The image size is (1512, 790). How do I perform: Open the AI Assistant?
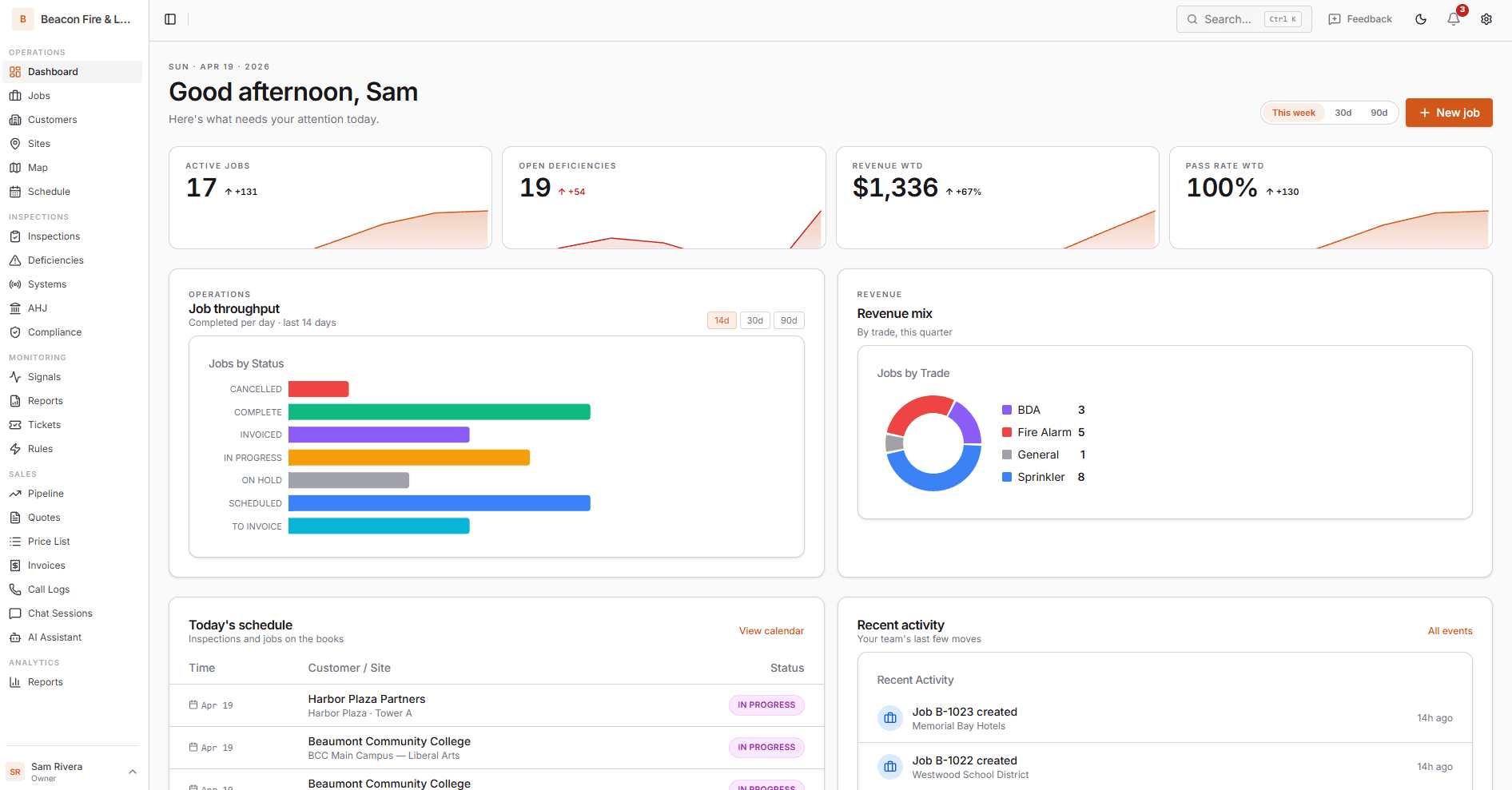coord(54,637)
